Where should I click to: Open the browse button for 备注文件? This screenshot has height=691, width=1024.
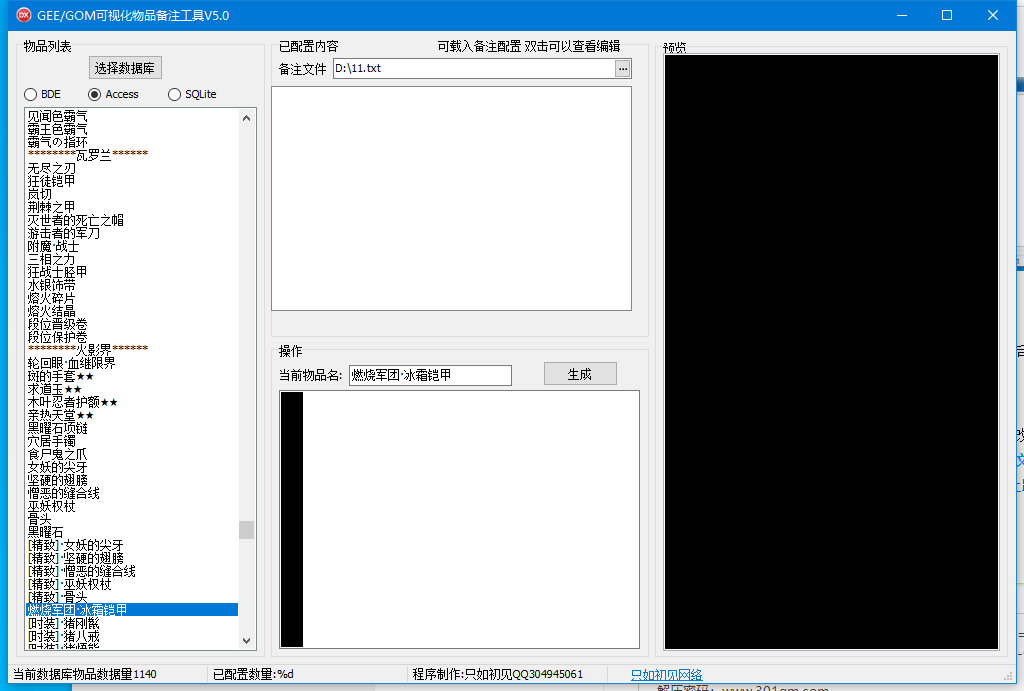622,69
